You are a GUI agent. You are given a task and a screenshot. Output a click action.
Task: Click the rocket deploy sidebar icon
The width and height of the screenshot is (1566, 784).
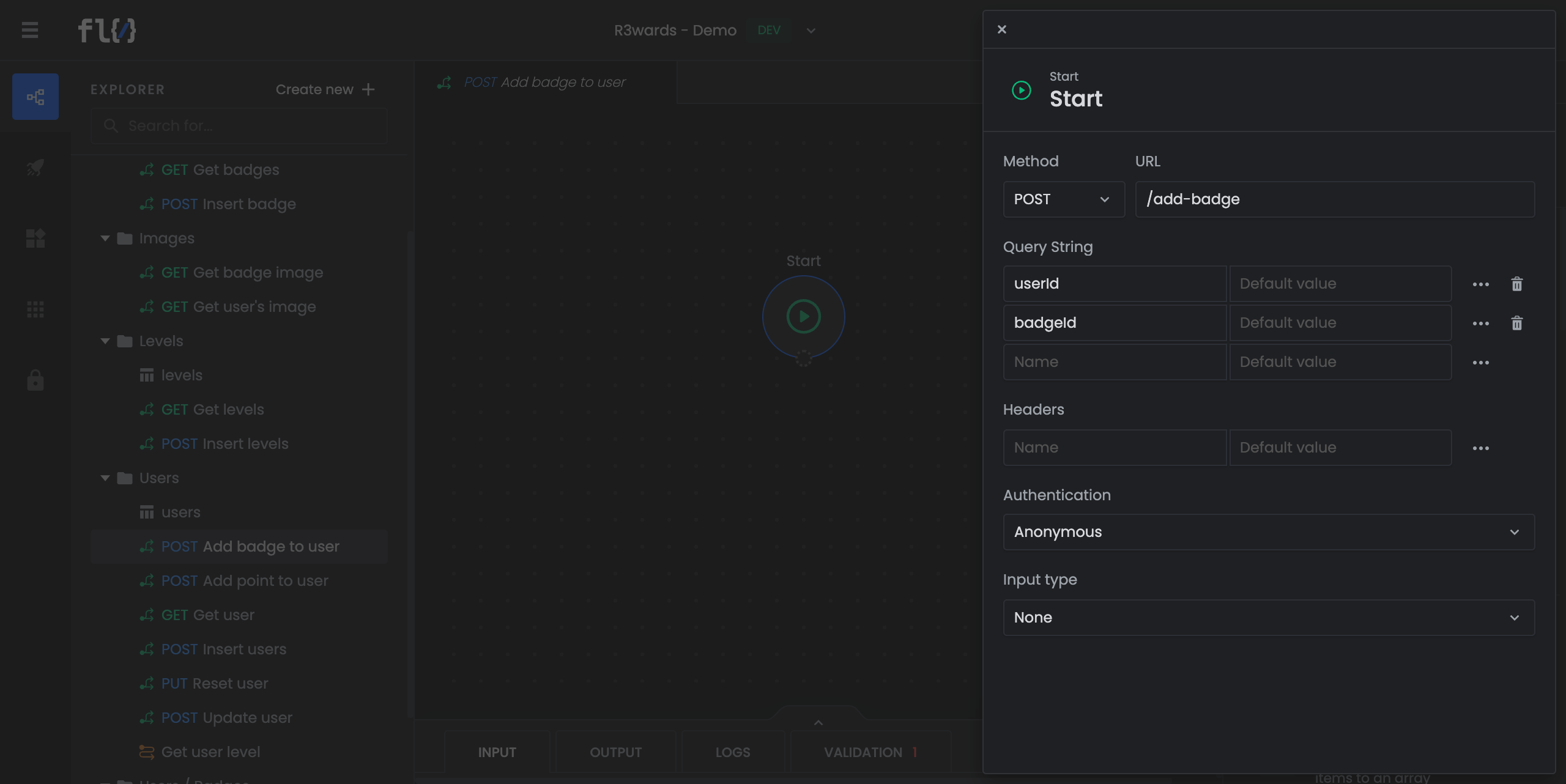35,168
